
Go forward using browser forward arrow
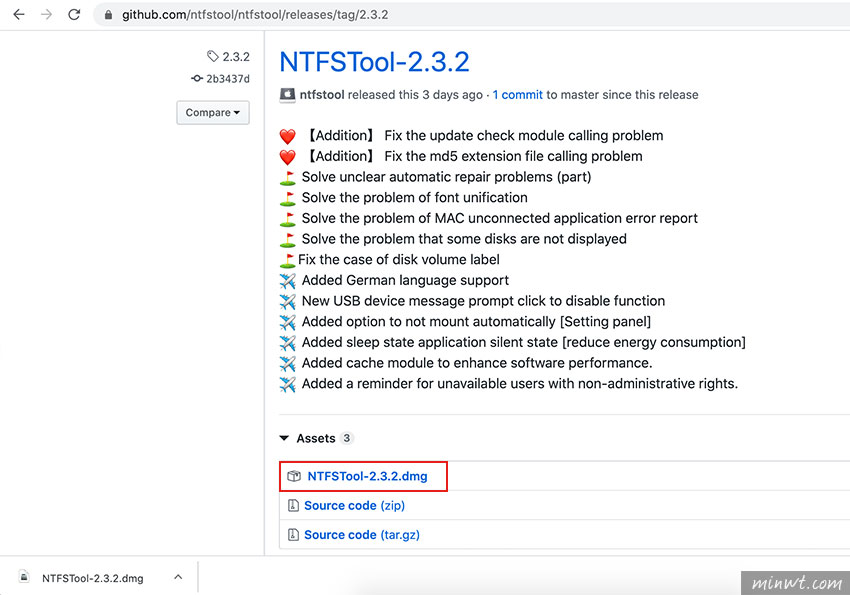click(x=47, y=15)
